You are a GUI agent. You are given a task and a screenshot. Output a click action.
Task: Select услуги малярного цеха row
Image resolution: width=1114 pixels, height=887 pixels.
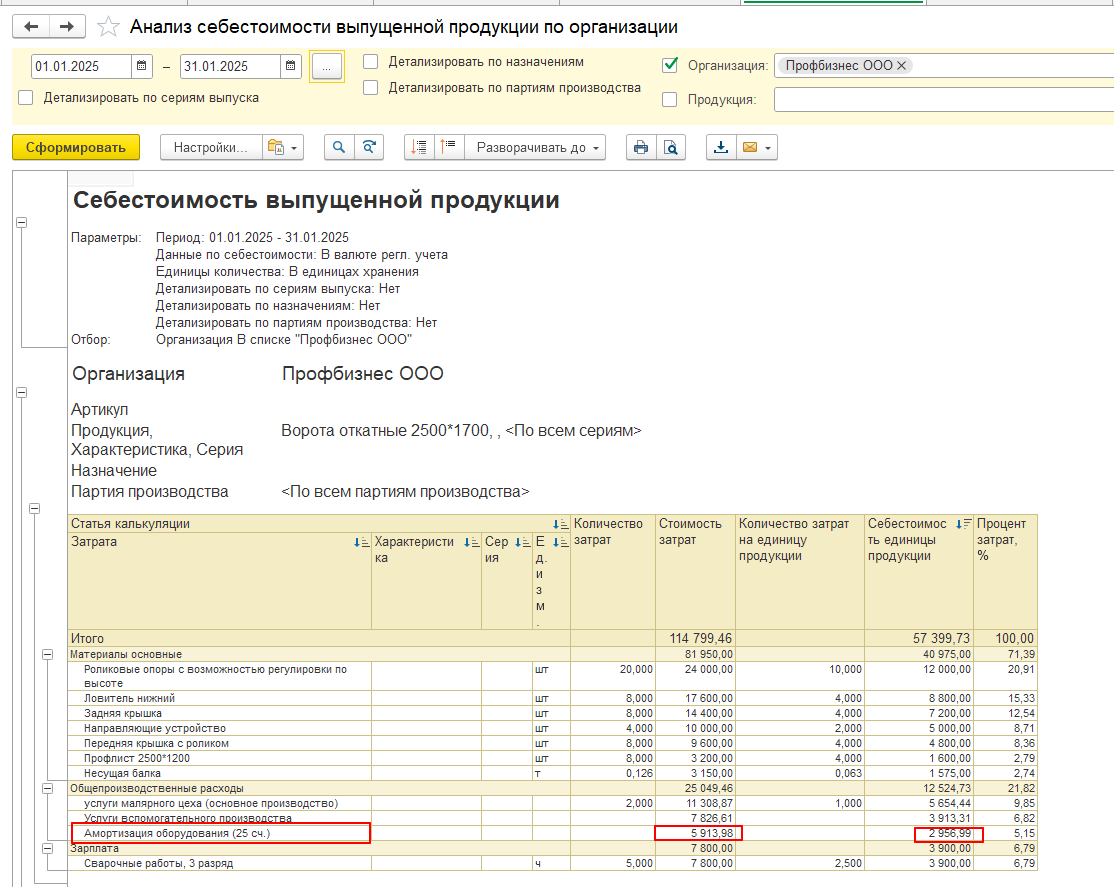553,803
